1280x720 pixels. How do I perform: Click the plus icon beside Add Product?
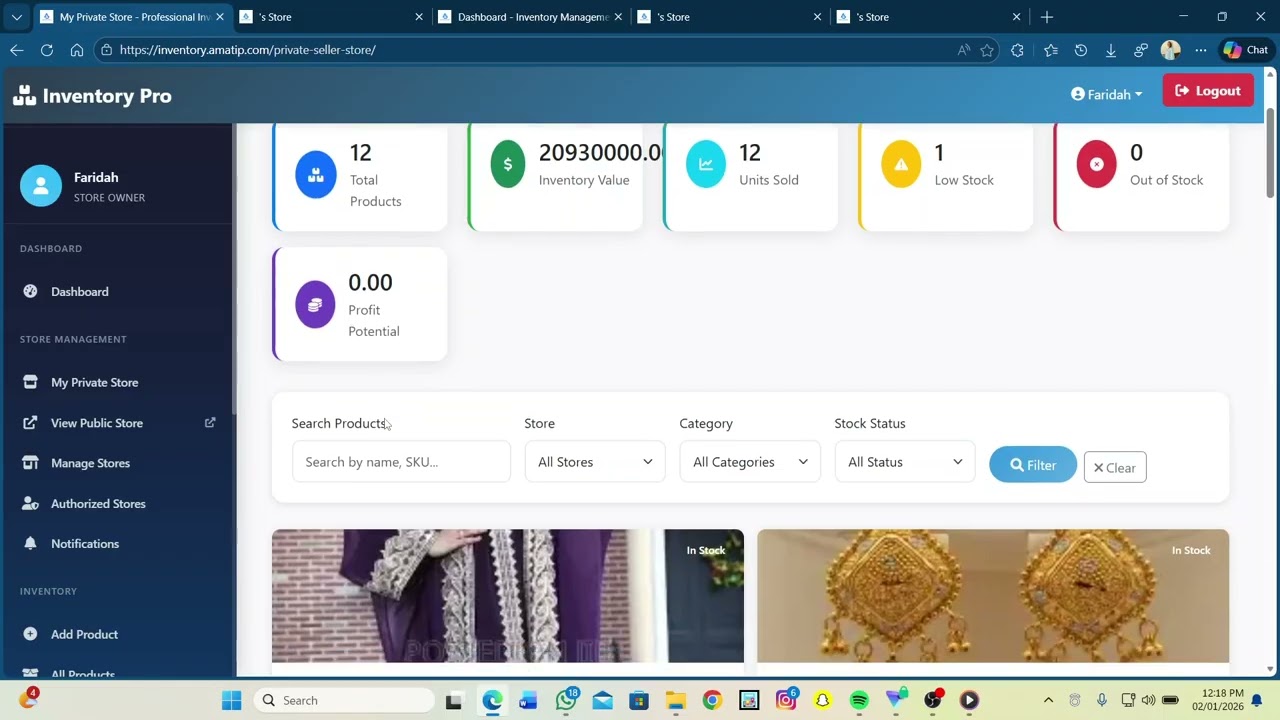(x=30, y=634)
